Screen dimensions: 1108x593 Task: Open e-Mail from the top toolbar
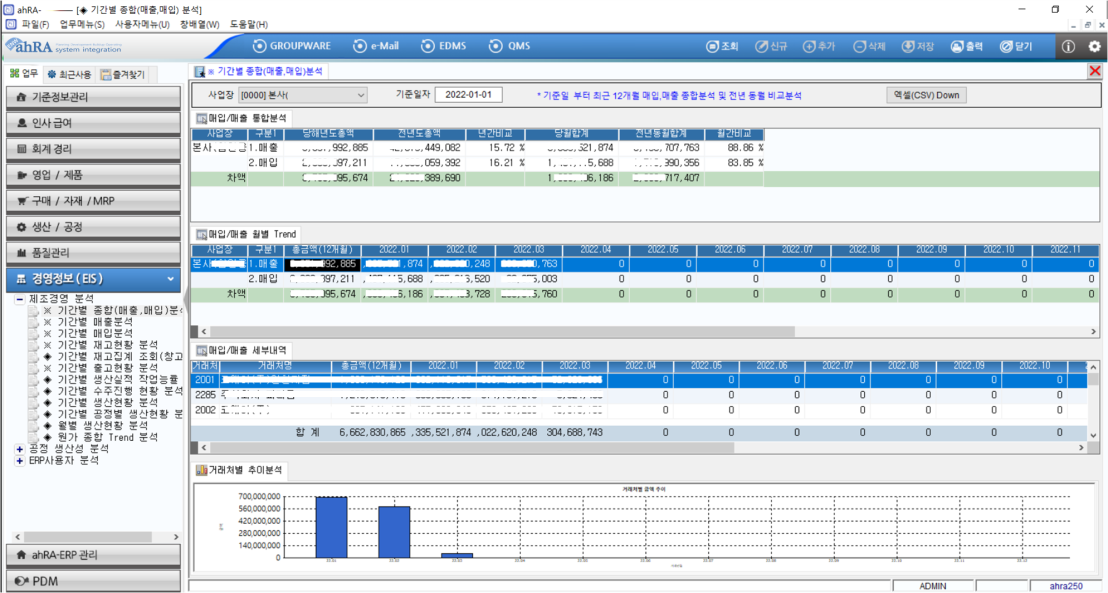pos(376,46)
